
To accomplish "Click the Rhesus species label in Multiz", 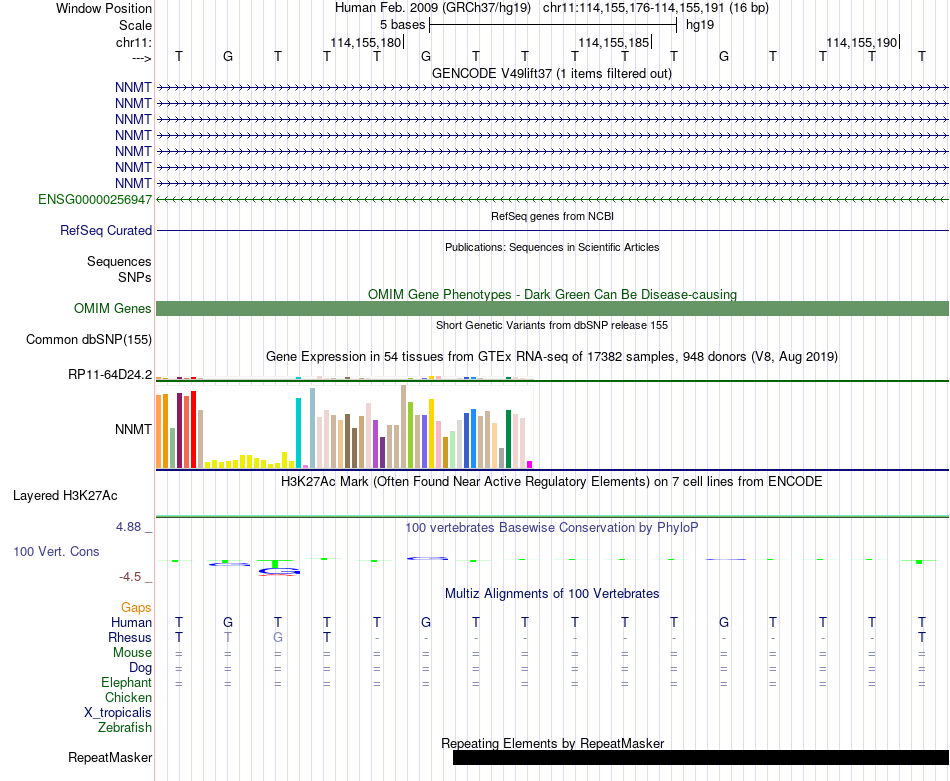I will [130, 637].
